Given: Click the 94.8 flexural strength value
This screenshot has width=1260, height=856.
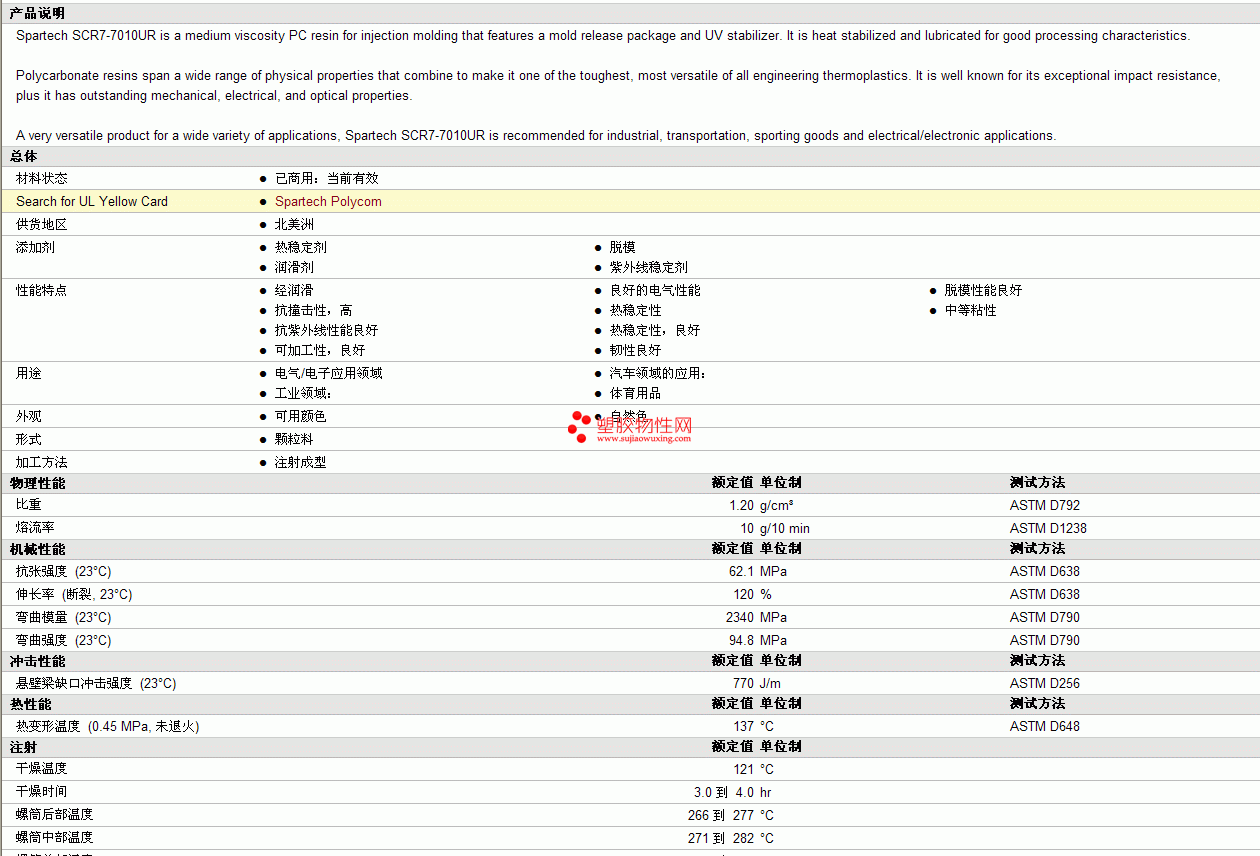Looking at the screenshot, I should click(741, 640).
